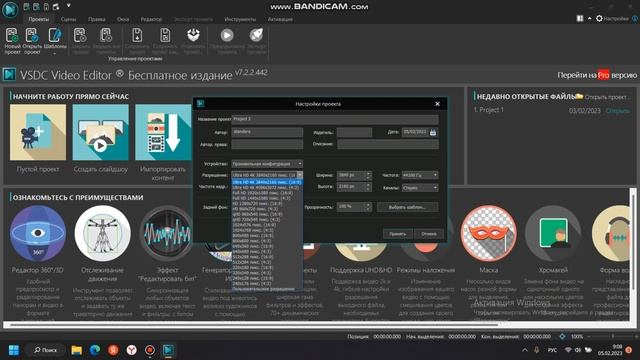Image resolution: width=640 pixels, height=360 pixels.
Task: Select Full HD 1920x1080 (16:9) resolution
Action: click(267, 193)
